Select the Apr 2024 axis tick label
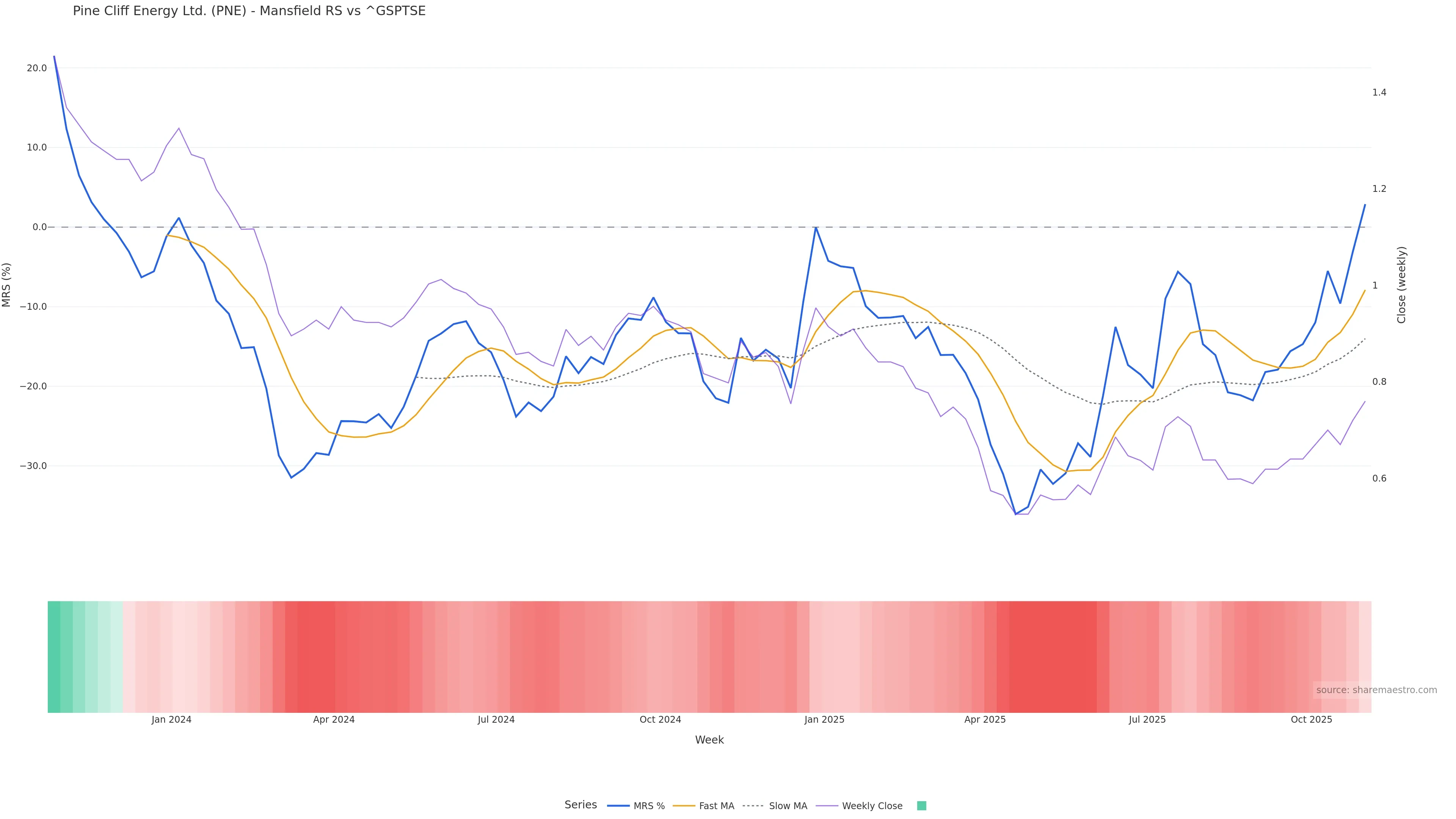Viewport: 1456px width, 819px height. [x=334, y=720]
